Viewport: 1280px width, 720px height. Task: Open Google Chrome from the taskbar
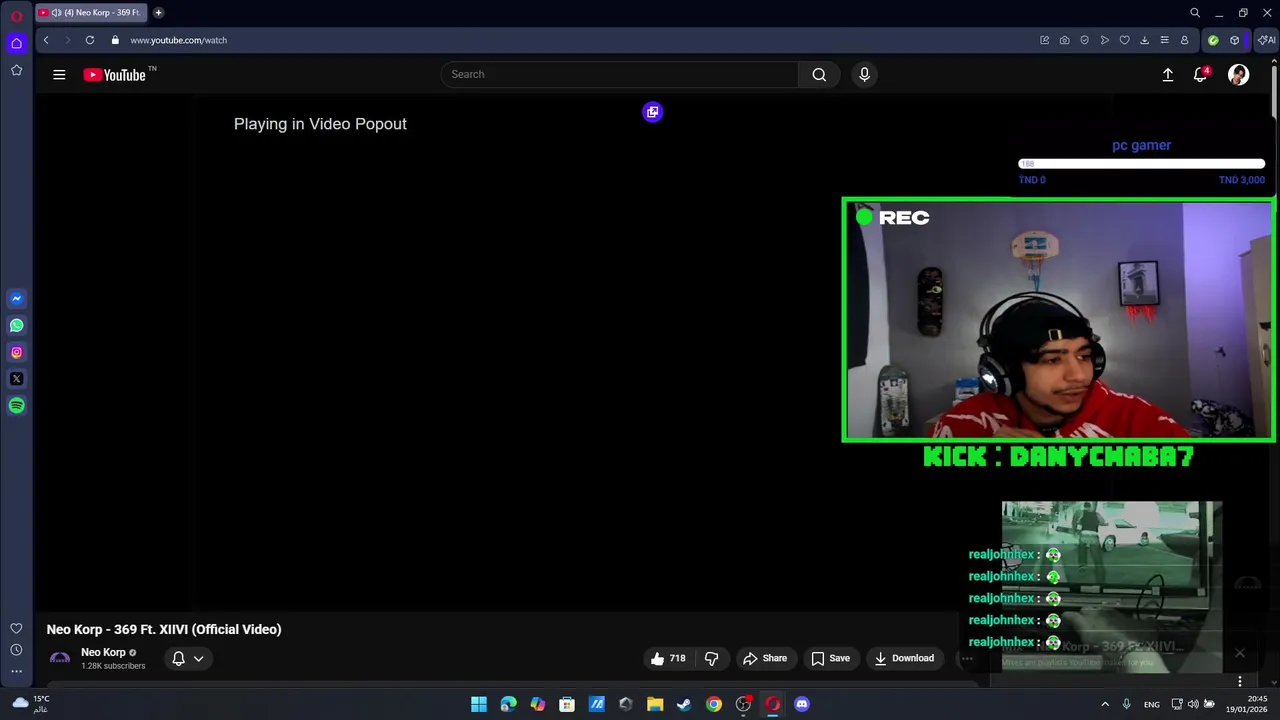tap(713, 704)
